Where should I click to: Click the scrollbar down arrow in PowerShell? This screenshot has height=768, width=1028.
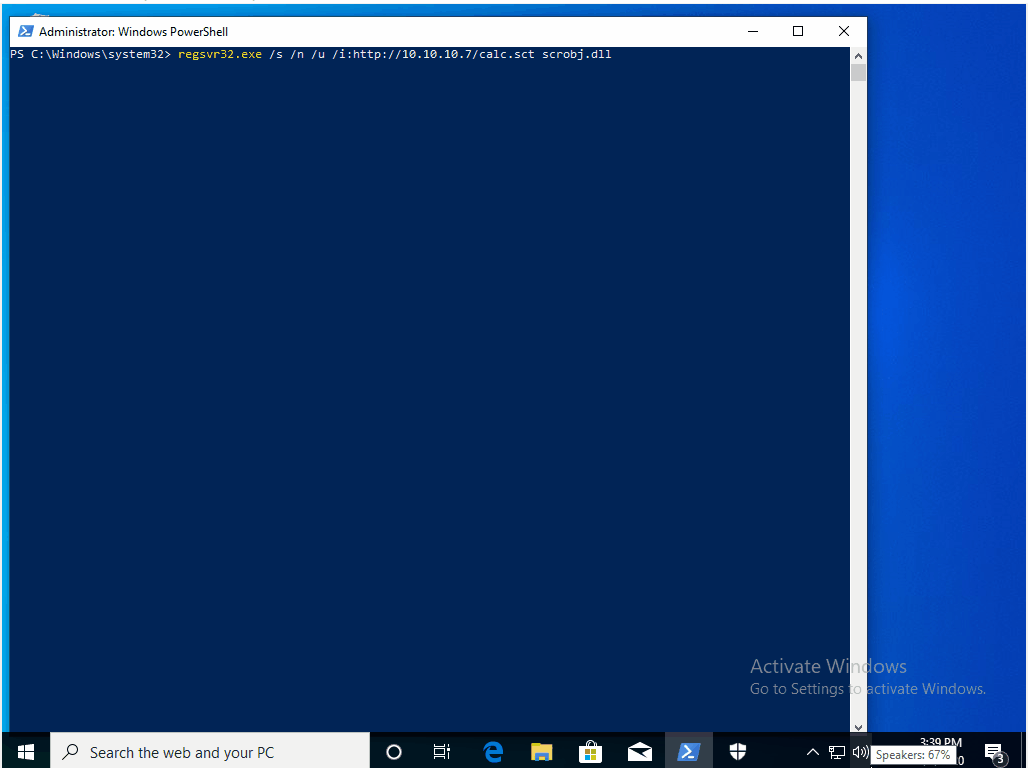click(858, 727)
